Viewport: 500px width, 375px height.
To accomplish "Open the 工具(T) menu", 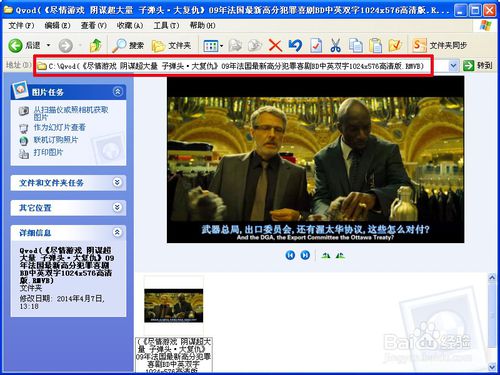I will pyautogui.click(x=166, y=25).
